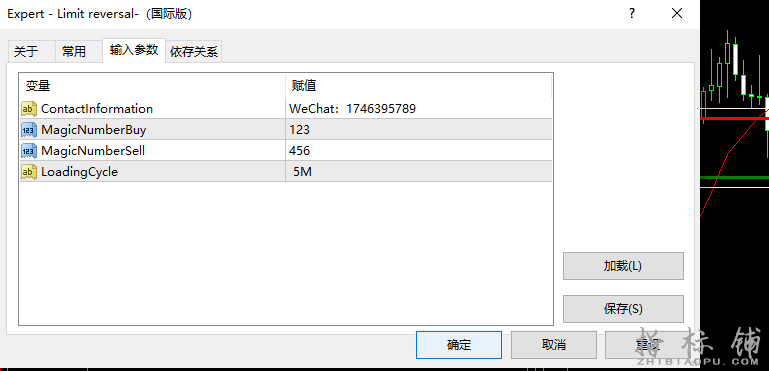769x371 pixels.
Task: Click the 变量 column header
Action: 153,86
